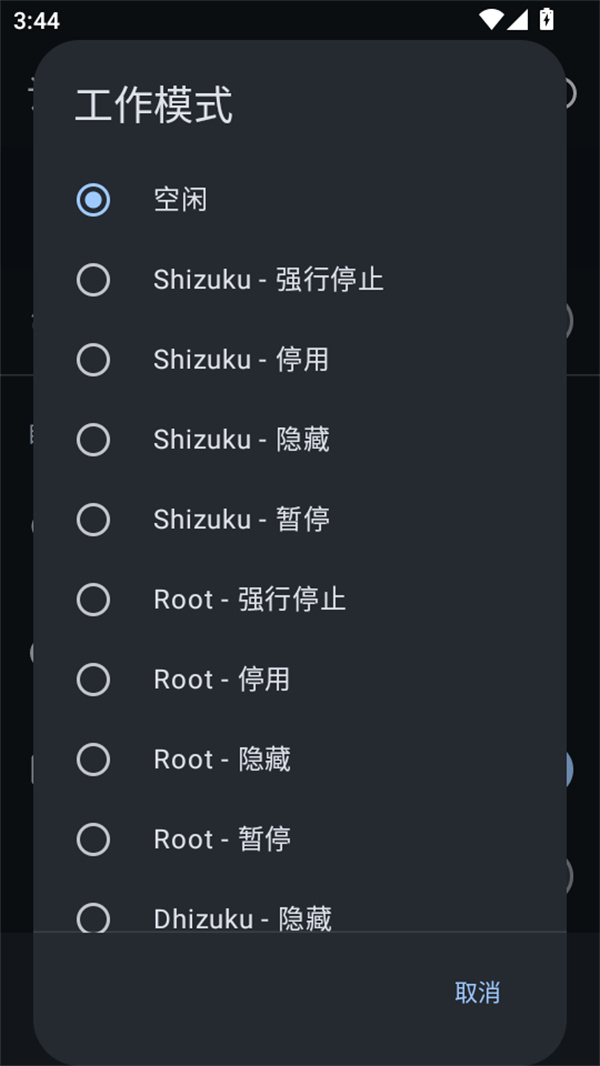600x1066 pixels.
Task: Select the Root - 强行停止 mode
Action: 250,600
